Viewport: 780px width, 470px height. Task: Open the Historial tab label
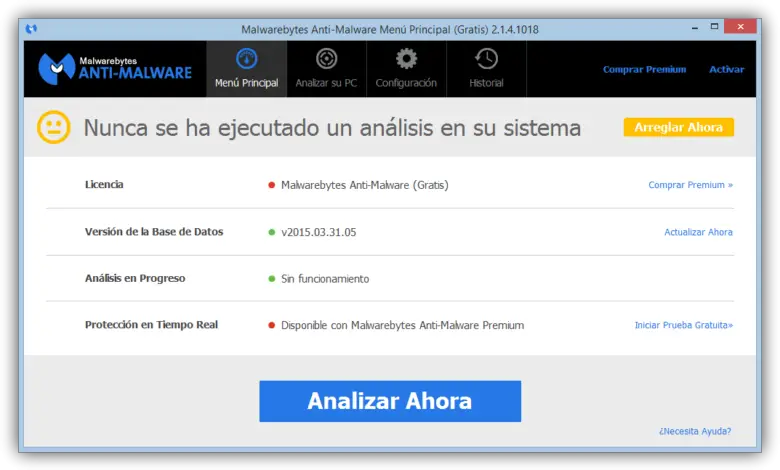tap(487, 83)
